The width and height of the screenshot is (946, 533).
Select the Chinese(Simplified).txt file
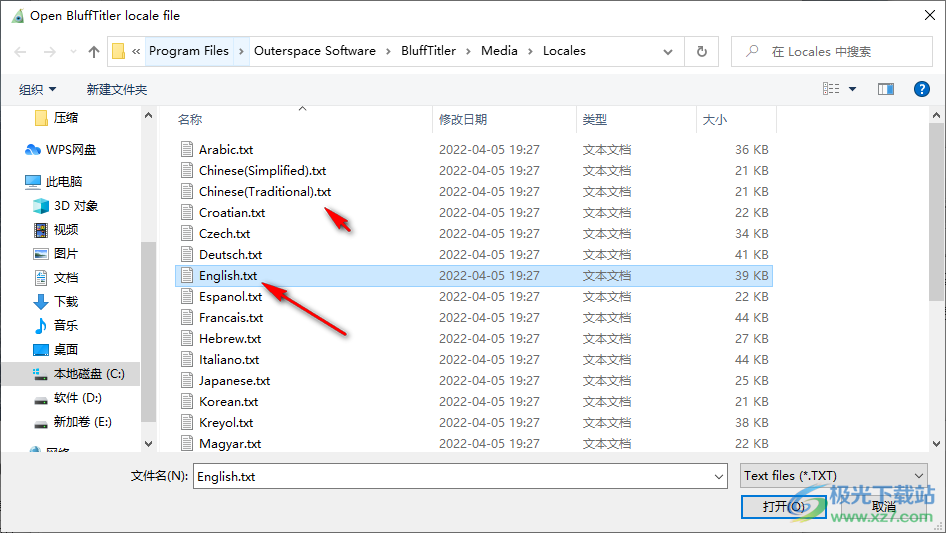pos(262,171)
